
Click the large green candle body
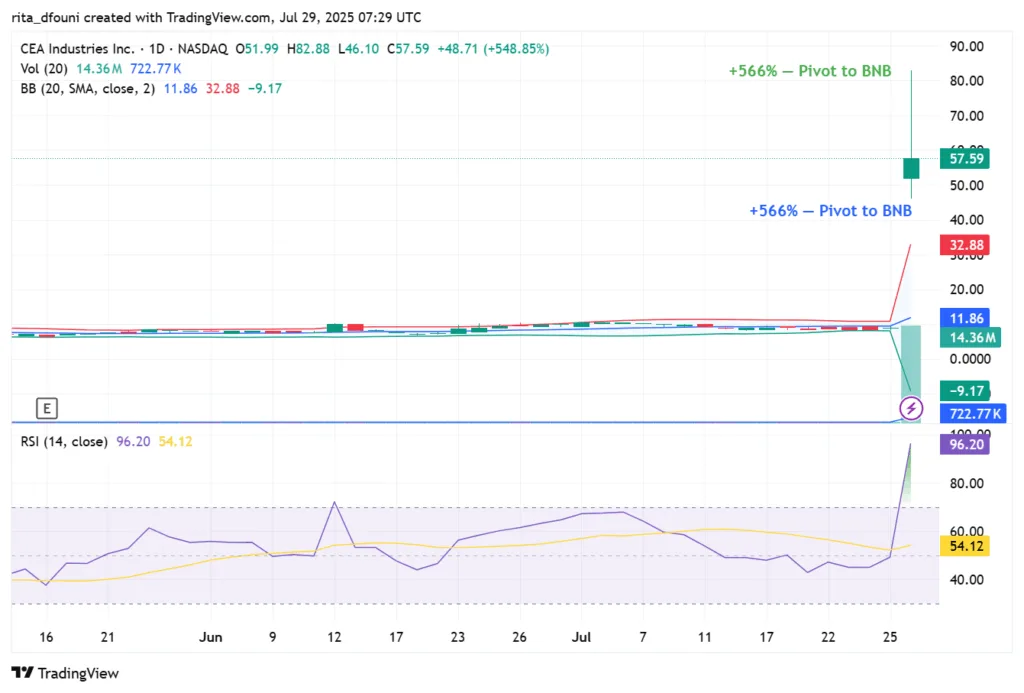click(911, 169)
